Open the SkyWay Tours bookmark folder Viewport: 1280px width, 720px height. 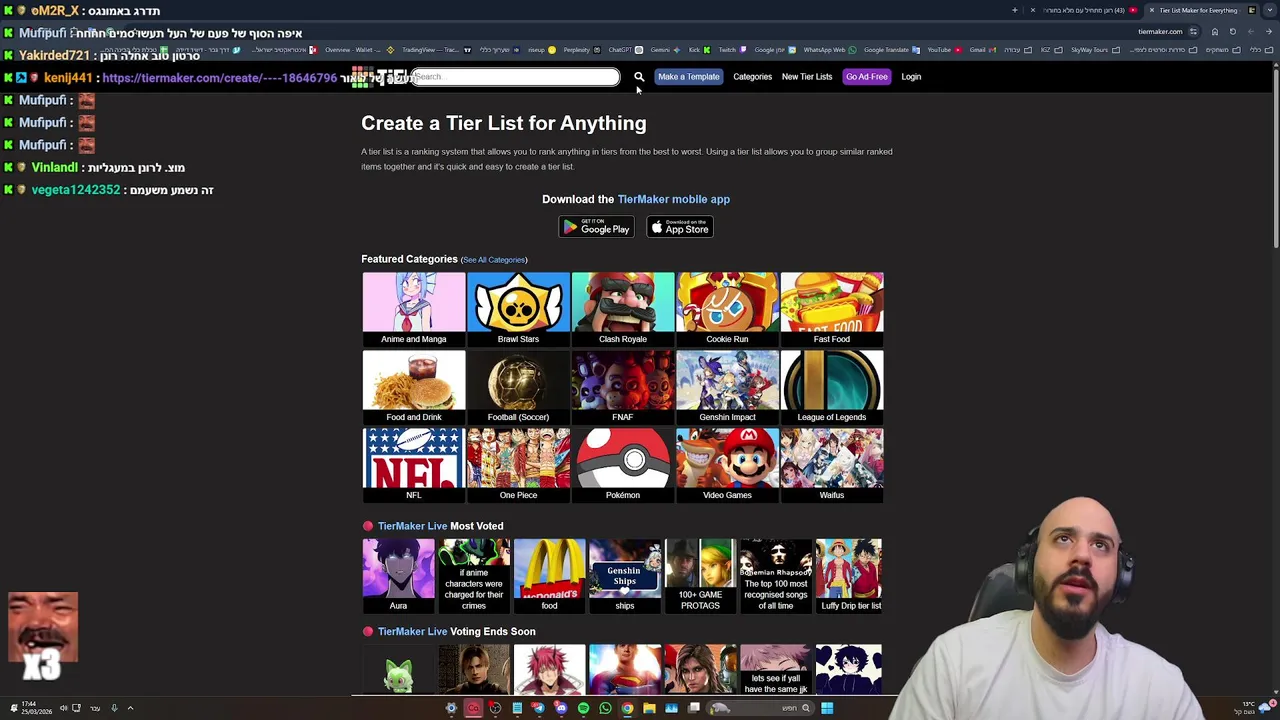click(1095, 50)
